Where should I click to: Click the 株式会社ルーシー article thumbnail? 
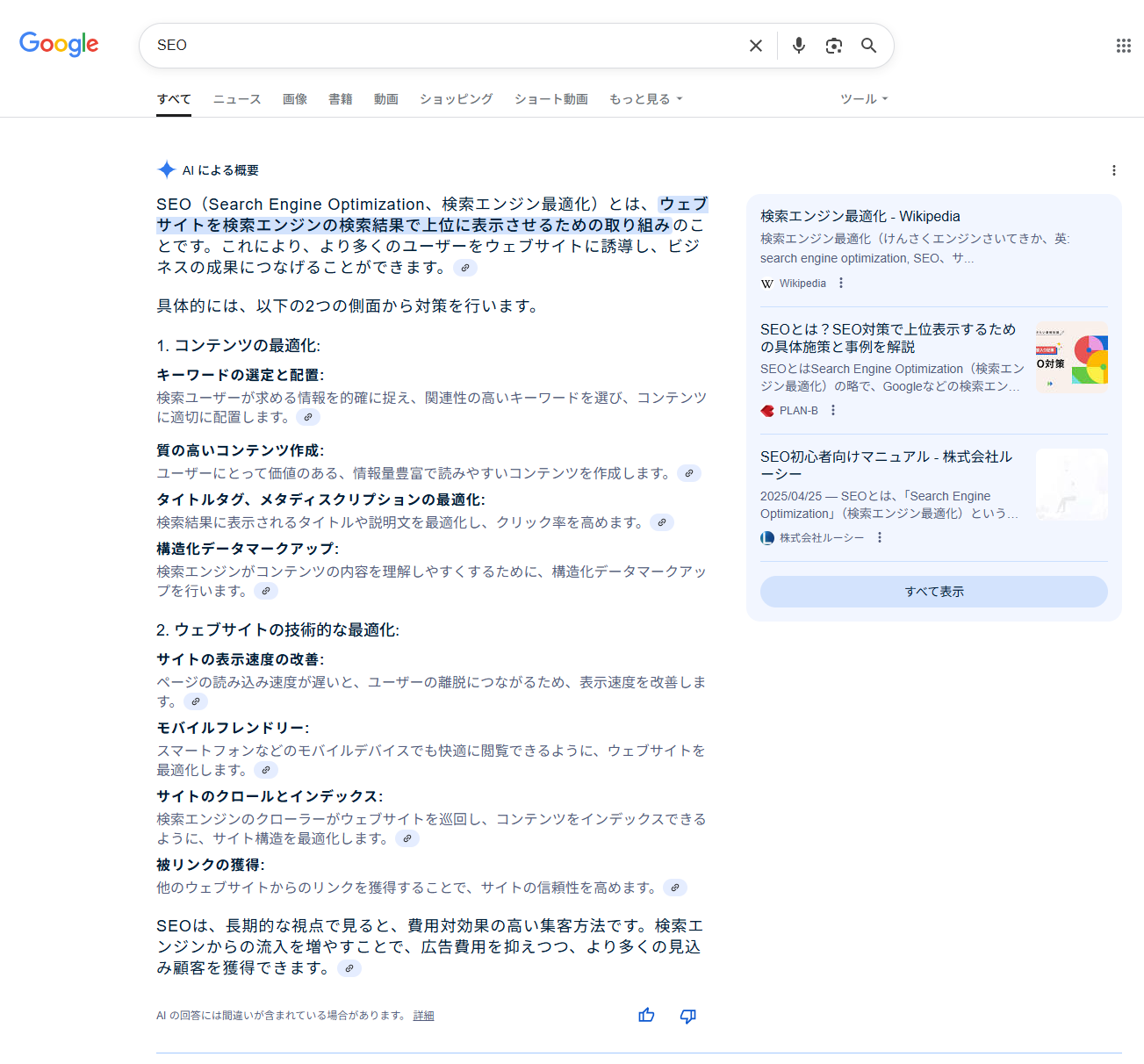pyautogui.click(x=1072, y=484)
